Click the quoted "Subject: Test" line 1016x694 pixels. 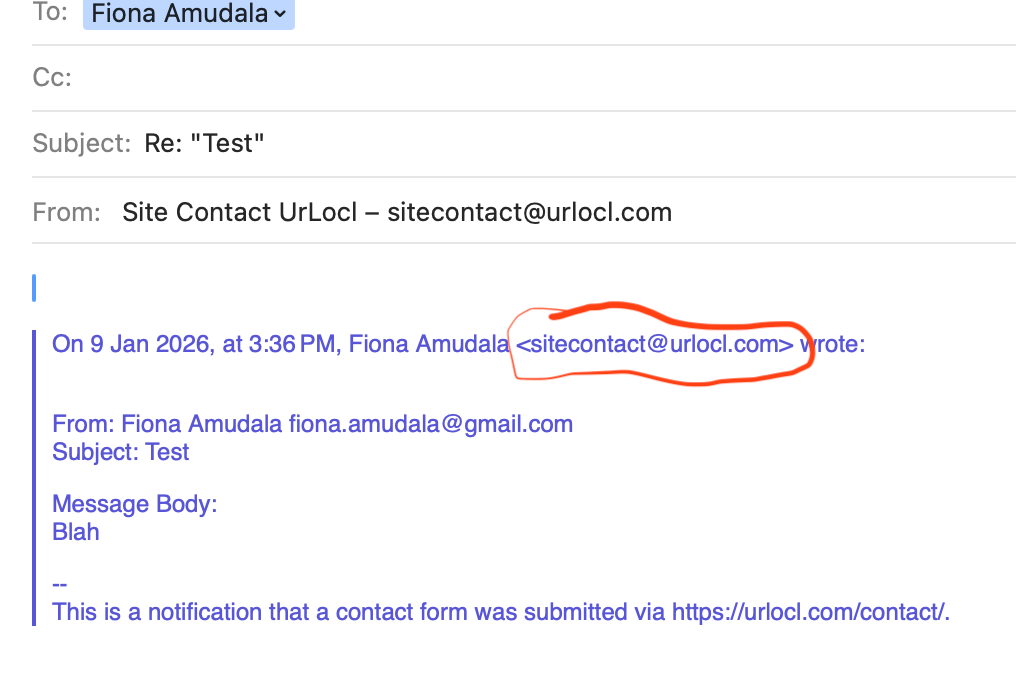pos(120,452)
